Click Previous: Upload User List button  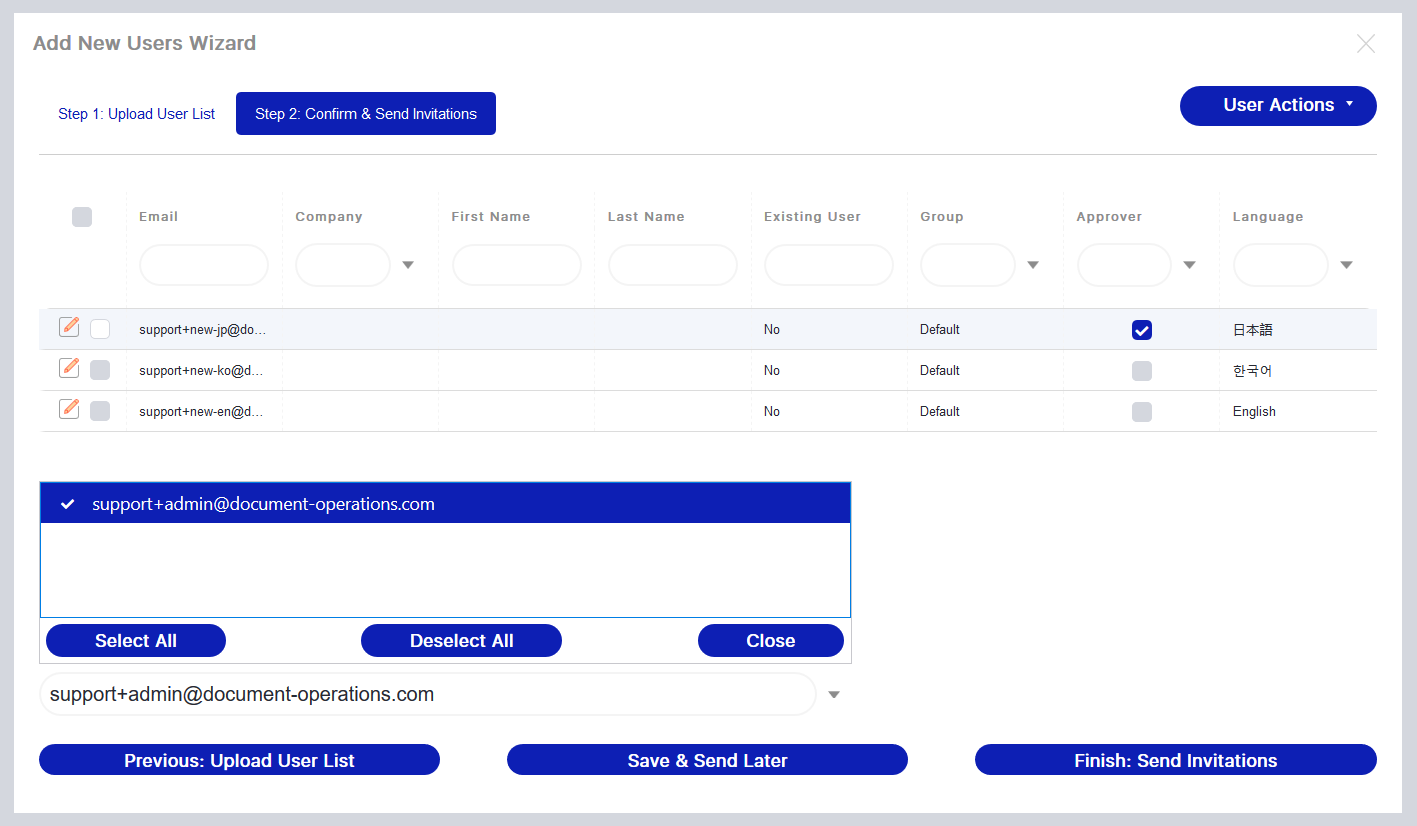pos(239,760)
